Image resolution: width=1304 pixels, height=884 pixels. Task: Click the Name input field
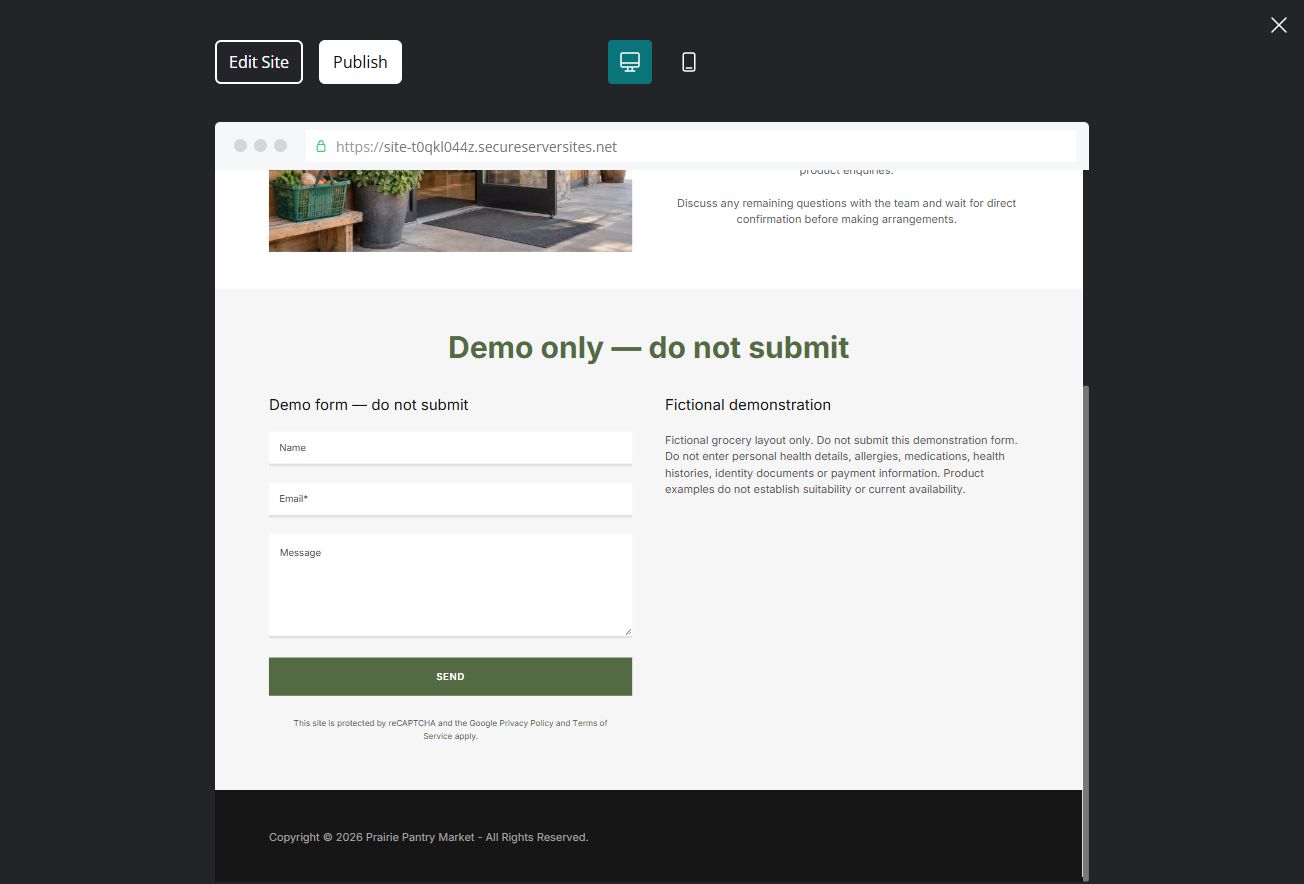[450, 448]
